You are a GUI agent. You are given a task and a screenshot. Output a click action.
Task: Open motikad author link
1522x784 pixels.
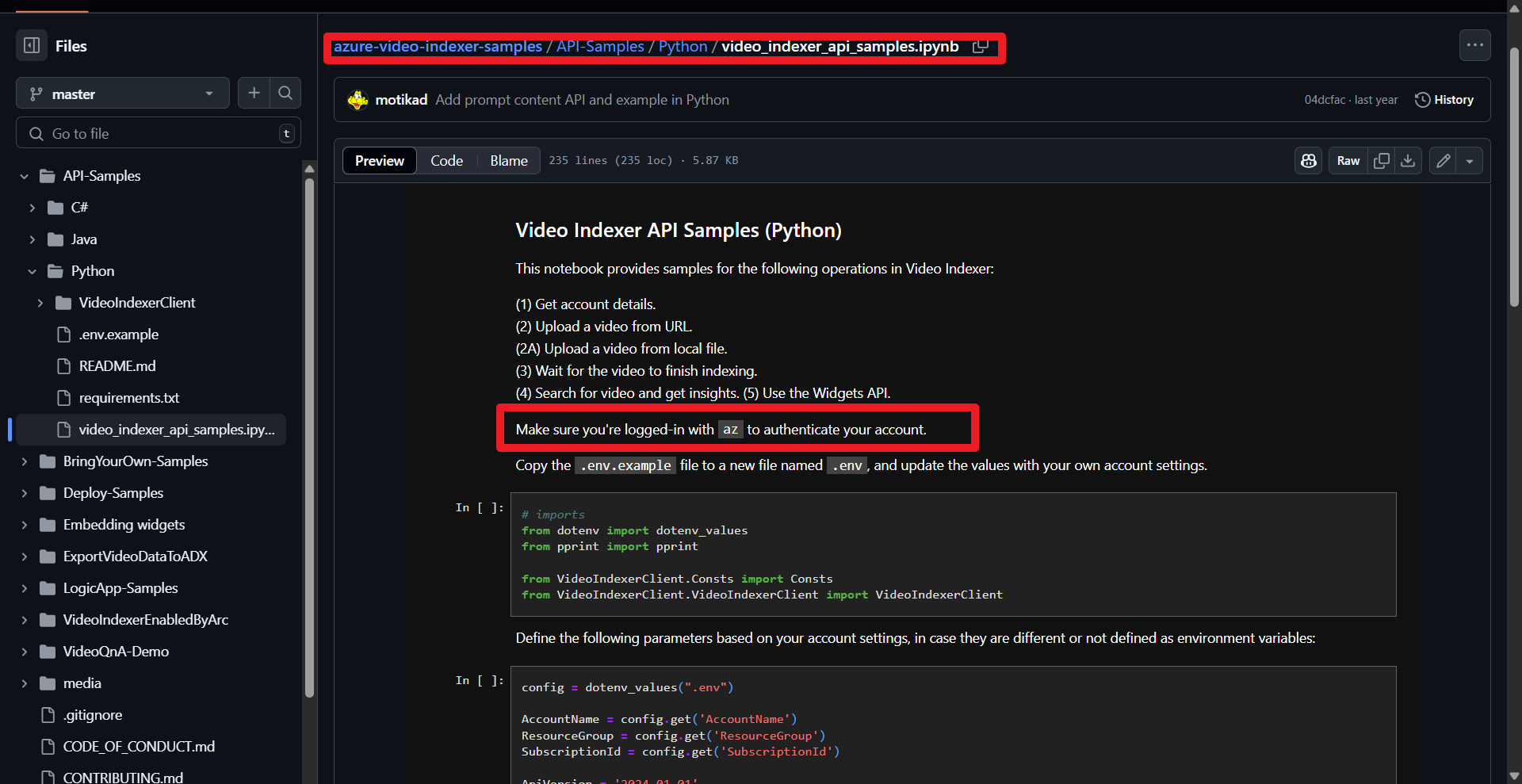coord(401,100)
